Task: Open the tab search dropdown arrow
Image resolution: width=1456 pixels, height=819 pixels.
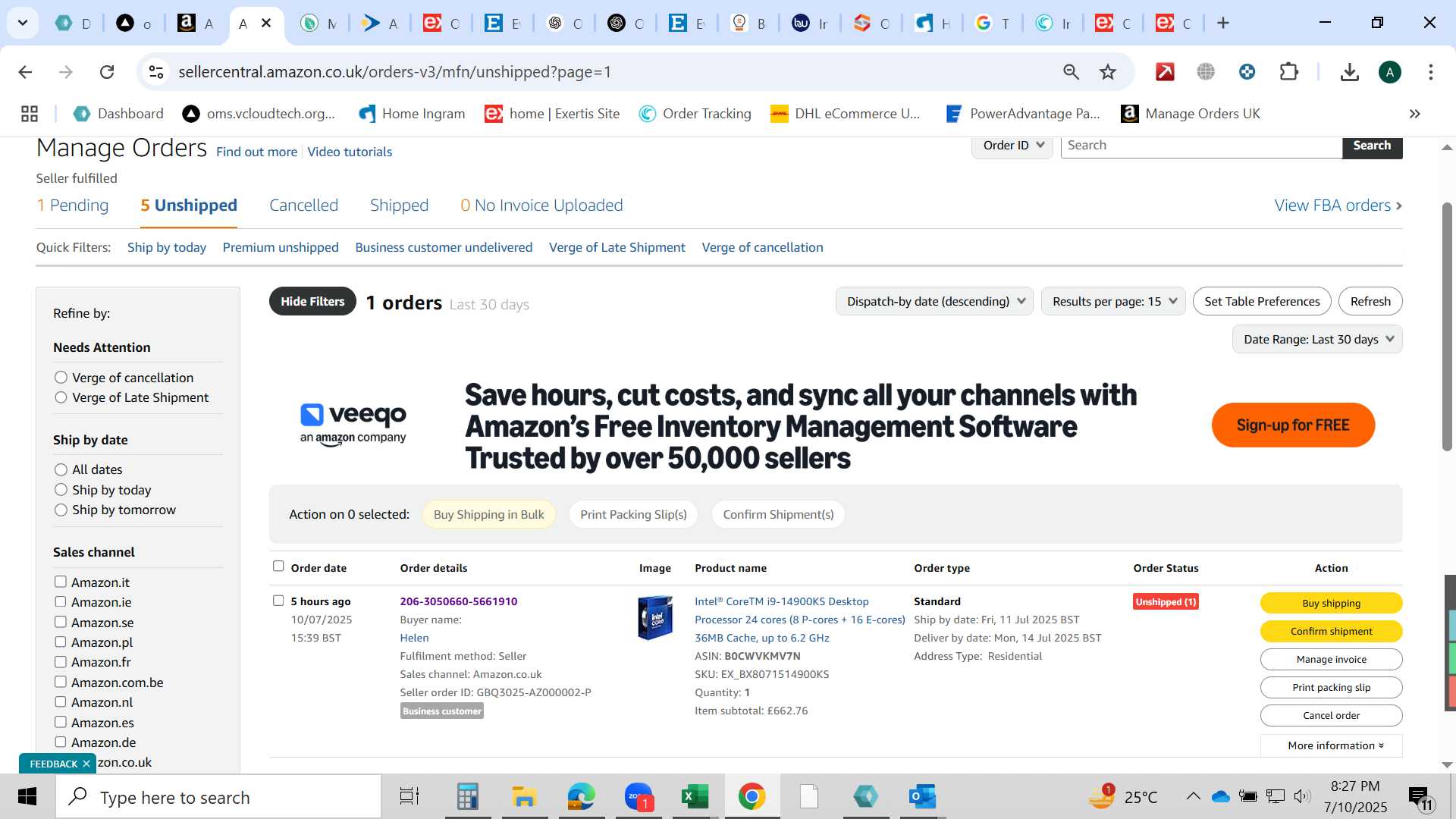Action: pyautogui.click(x=23, y=24)
